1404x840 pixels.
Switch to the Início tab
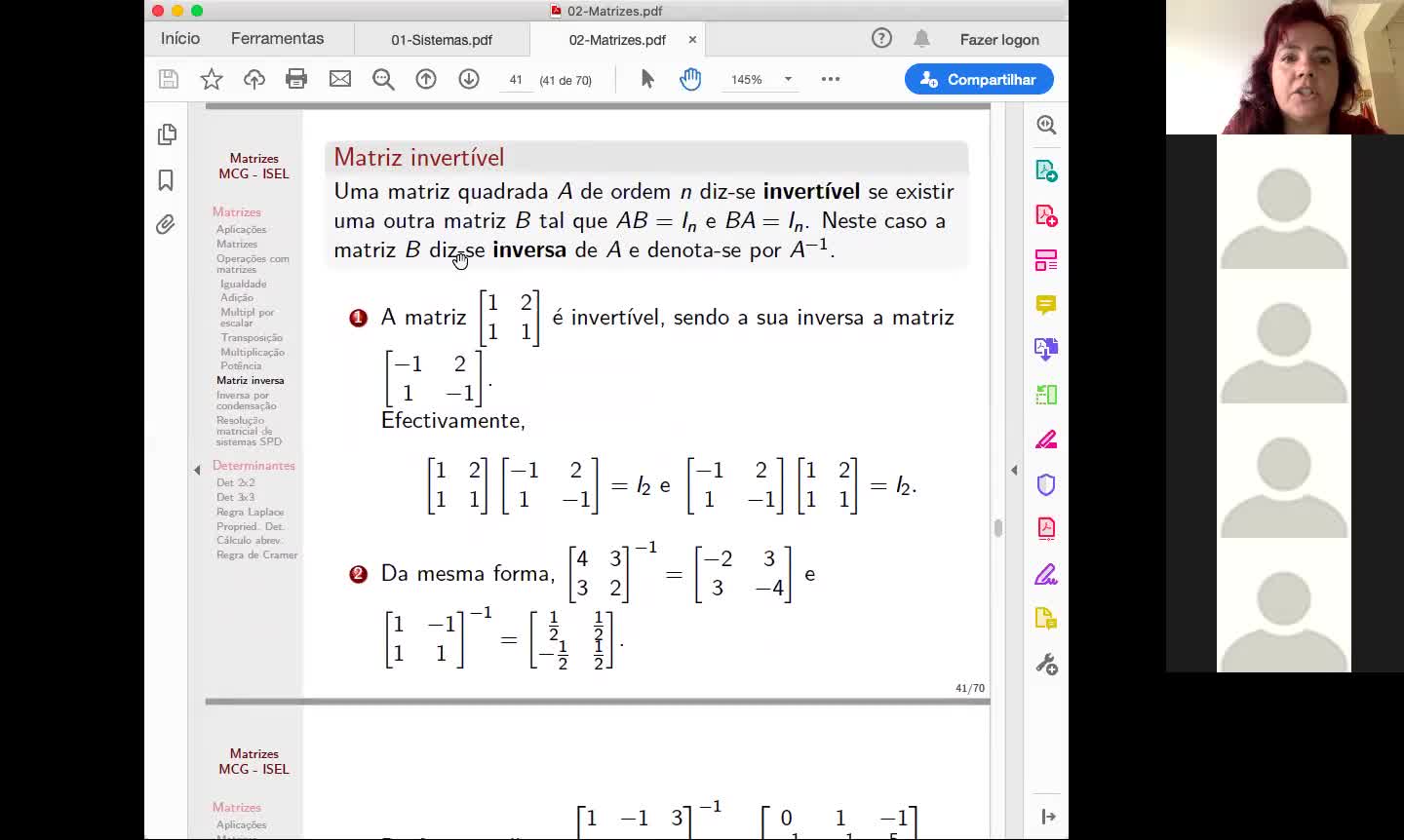coord(180,39)
